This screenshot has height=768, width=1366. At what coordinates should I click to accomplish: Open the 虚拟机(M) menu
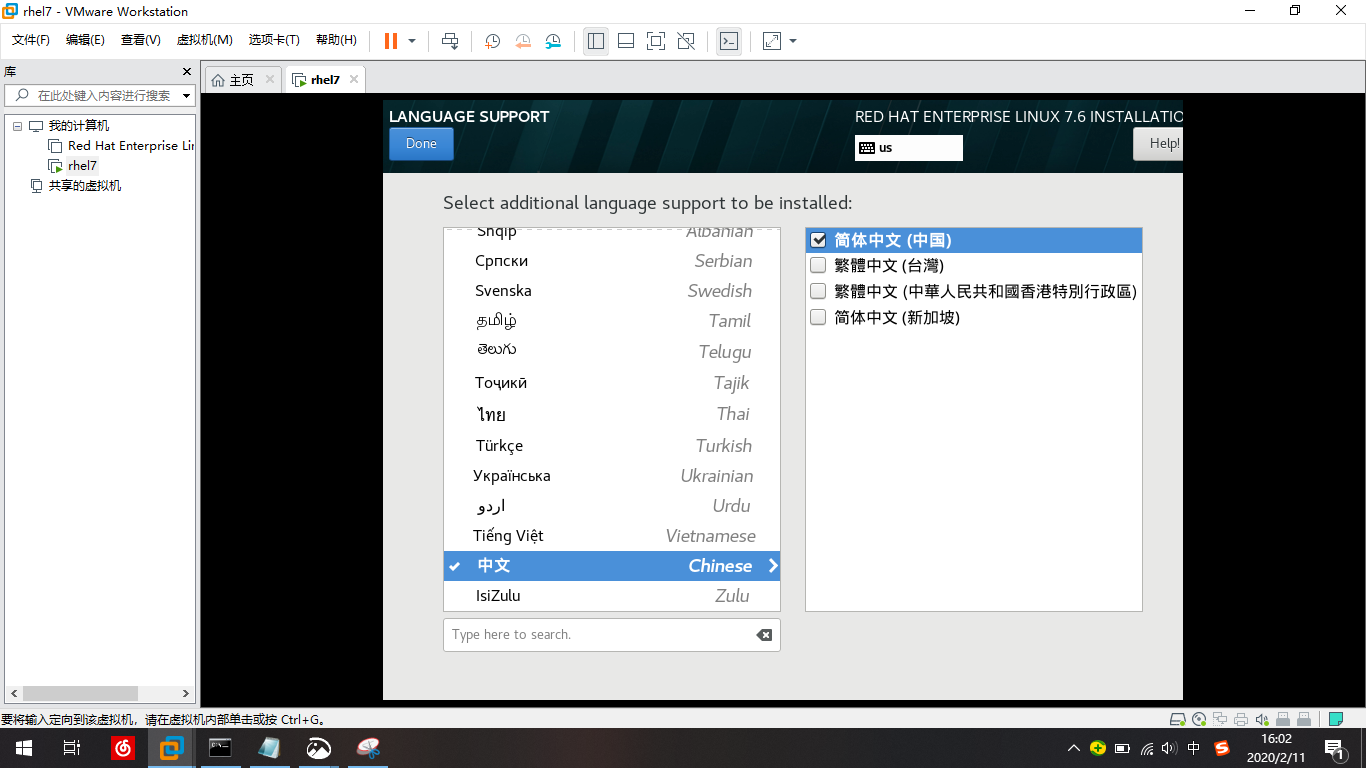pyautogui.click(x=204, y=40)
